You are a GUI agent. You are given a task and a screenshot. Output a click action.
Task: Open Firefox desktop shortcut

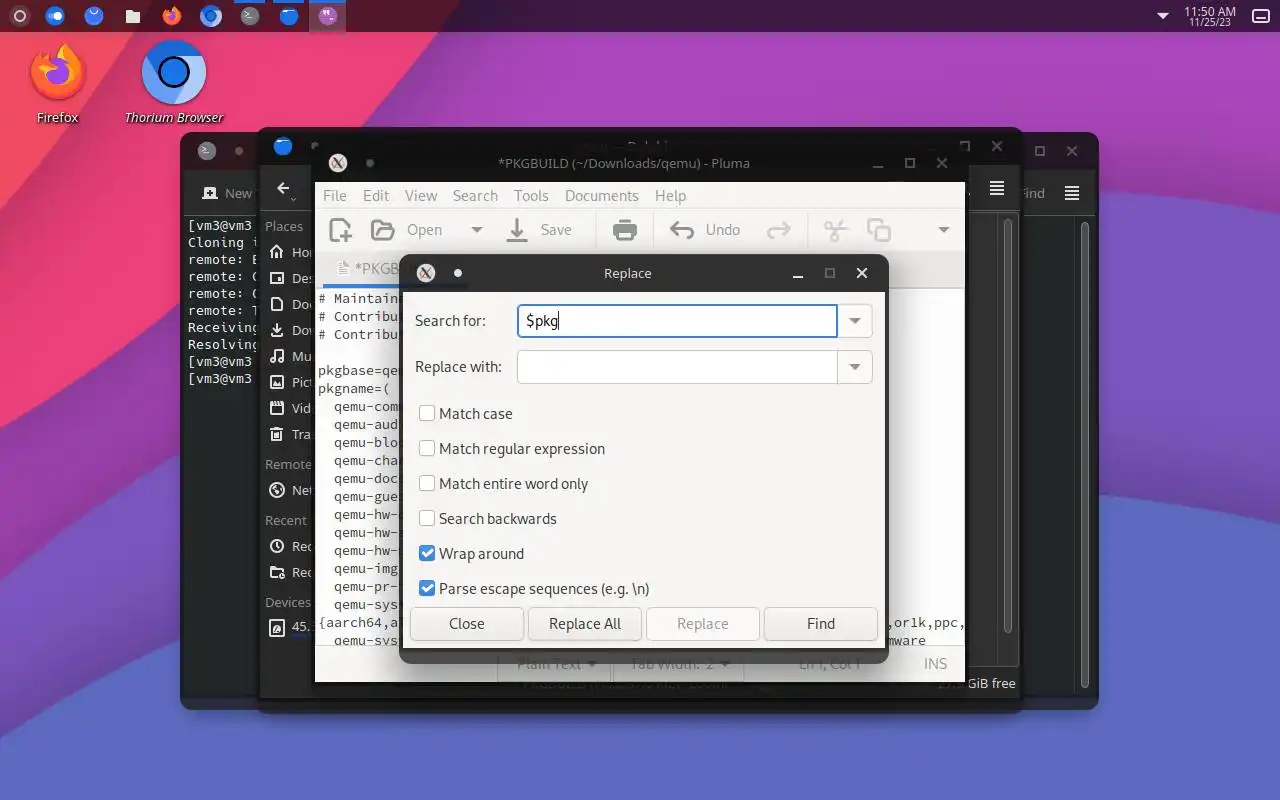pos(57,83)
